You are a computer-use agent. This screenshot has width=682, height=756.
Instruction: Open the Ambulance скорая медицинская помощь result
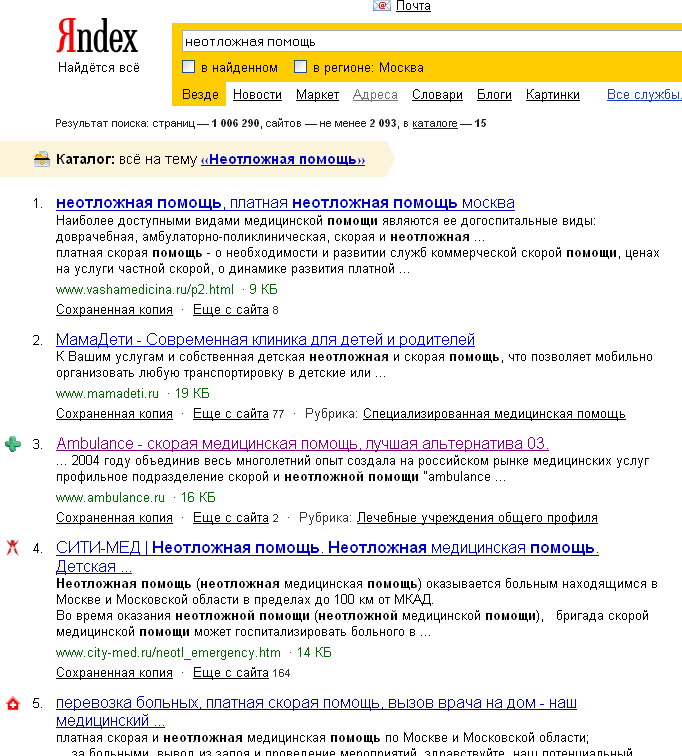(302, 443)
